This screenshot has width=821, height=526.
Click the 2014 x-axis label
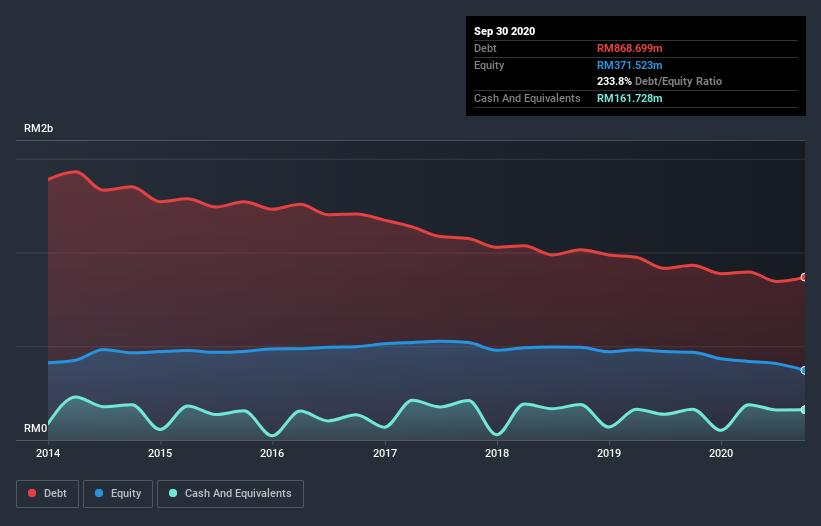click(48, 453)
